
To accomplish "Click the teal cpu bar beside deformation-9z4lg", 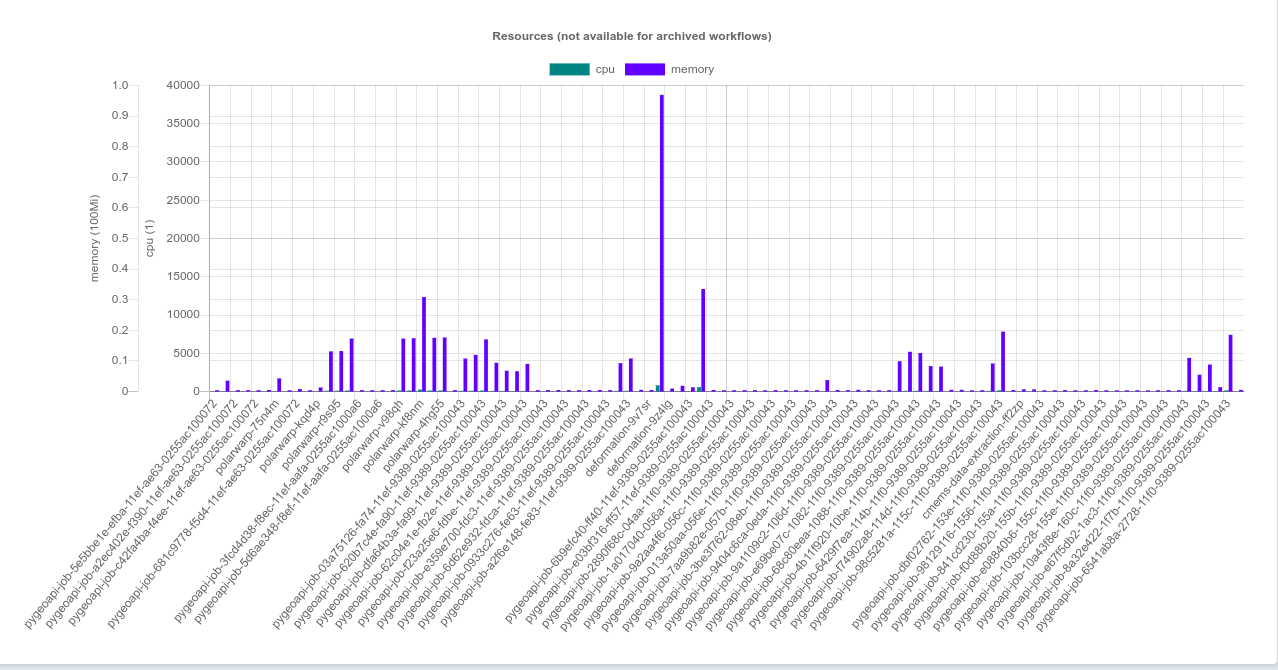I will [x=656, y=388].
